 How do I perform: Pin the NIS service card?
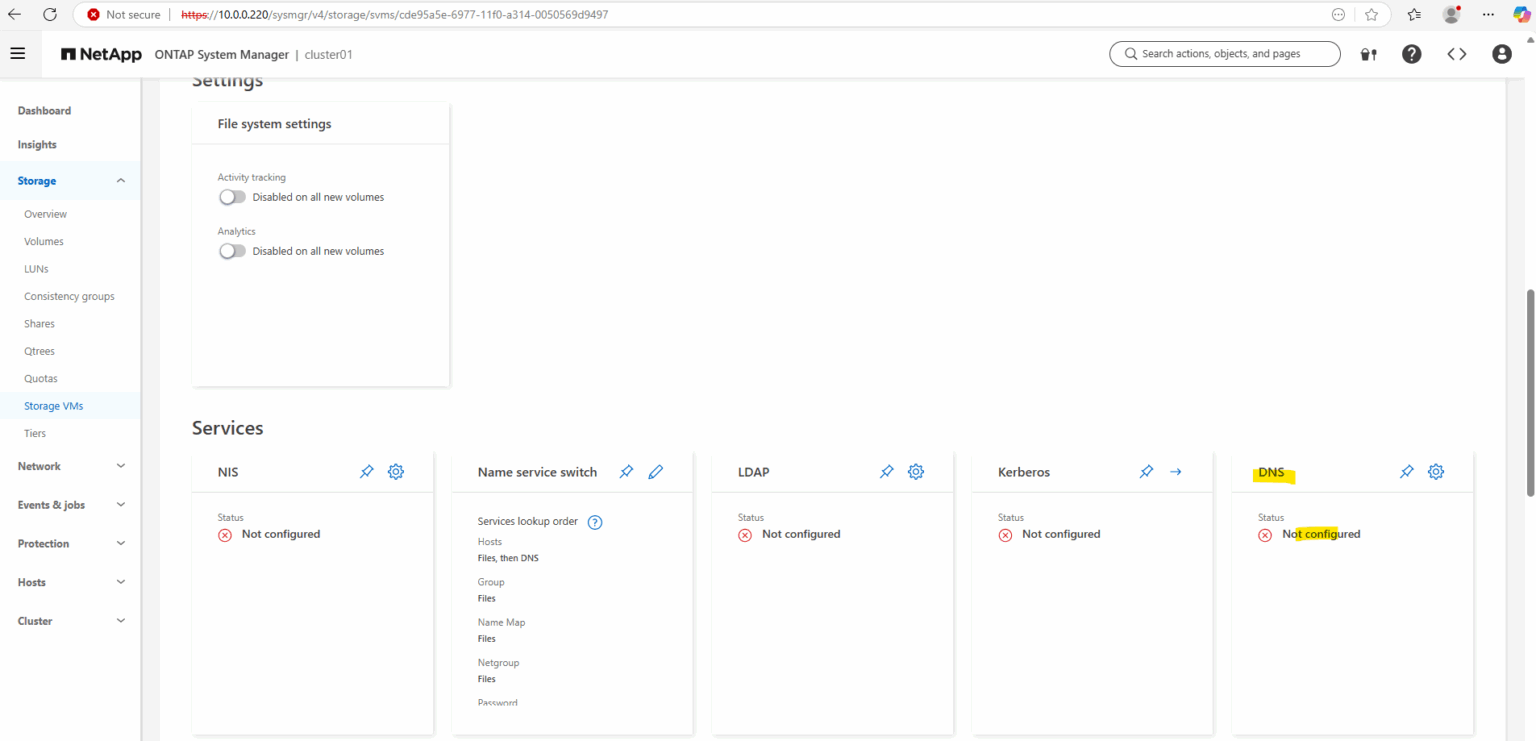366,471
